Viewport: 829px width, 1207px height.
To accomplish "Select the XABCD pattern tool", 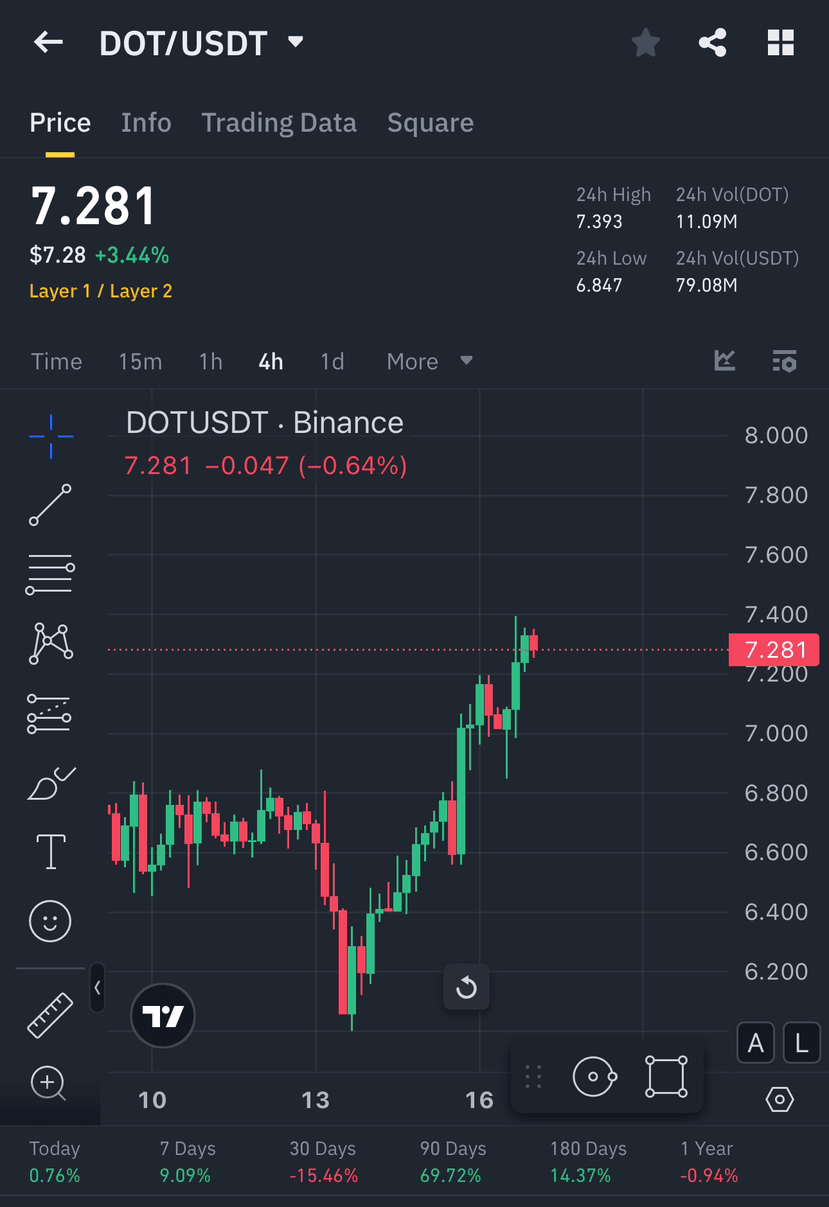I will (50, 643).
